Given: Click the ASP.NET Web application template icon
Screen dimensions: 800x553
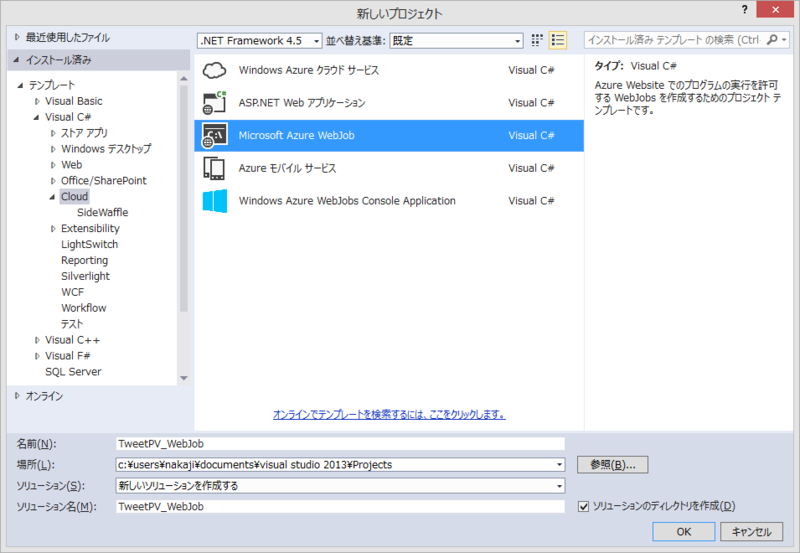Looking at the screenshot, I should pyautogui.click(x=214, y=103).
